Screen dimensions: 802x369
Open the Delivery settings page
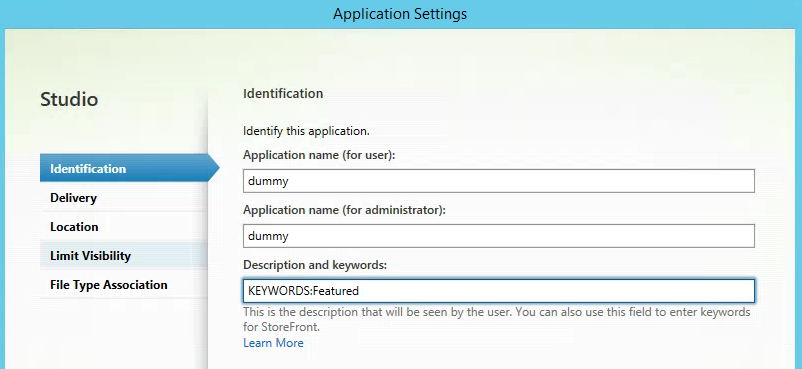click(x=124, y=198)
